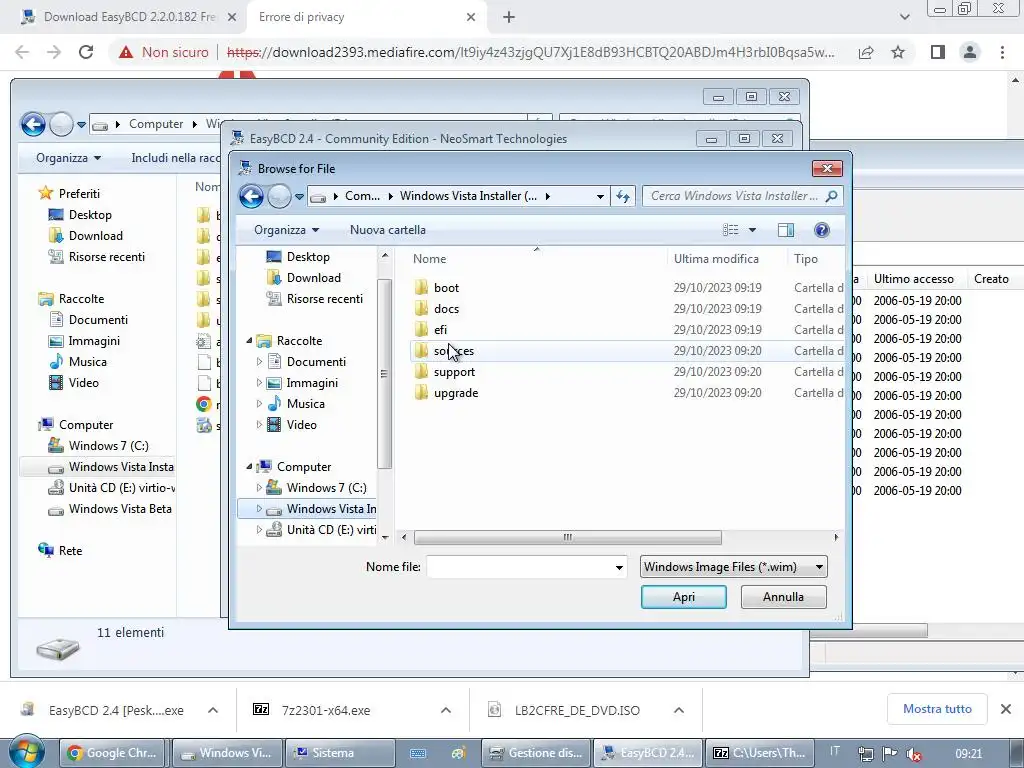Open the help icon in Browse dialog

tap(822, 230)
